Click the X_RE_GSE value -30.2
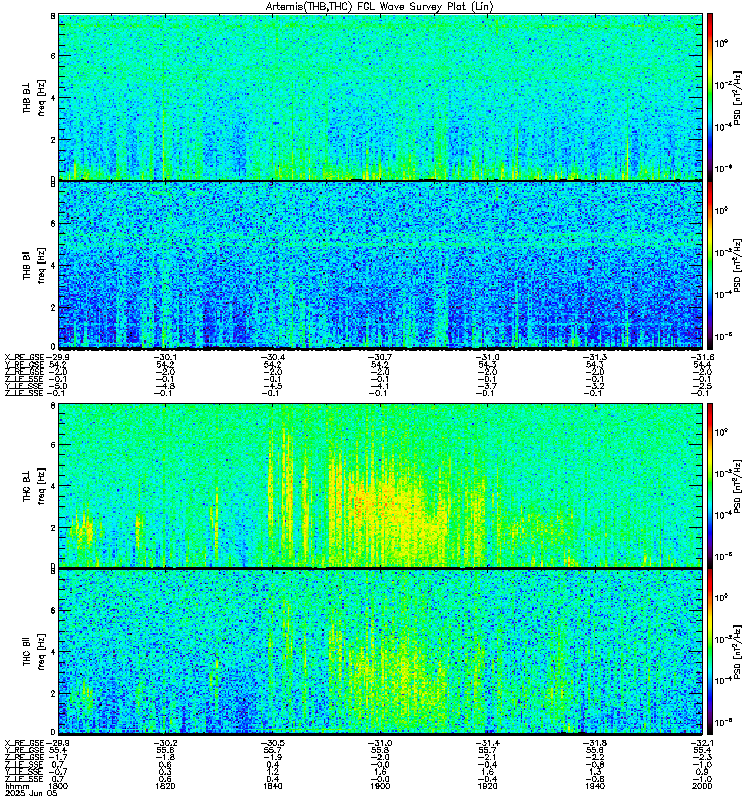Screen dimensions: 750x800 pyautogui.click(x=165, y=743)
